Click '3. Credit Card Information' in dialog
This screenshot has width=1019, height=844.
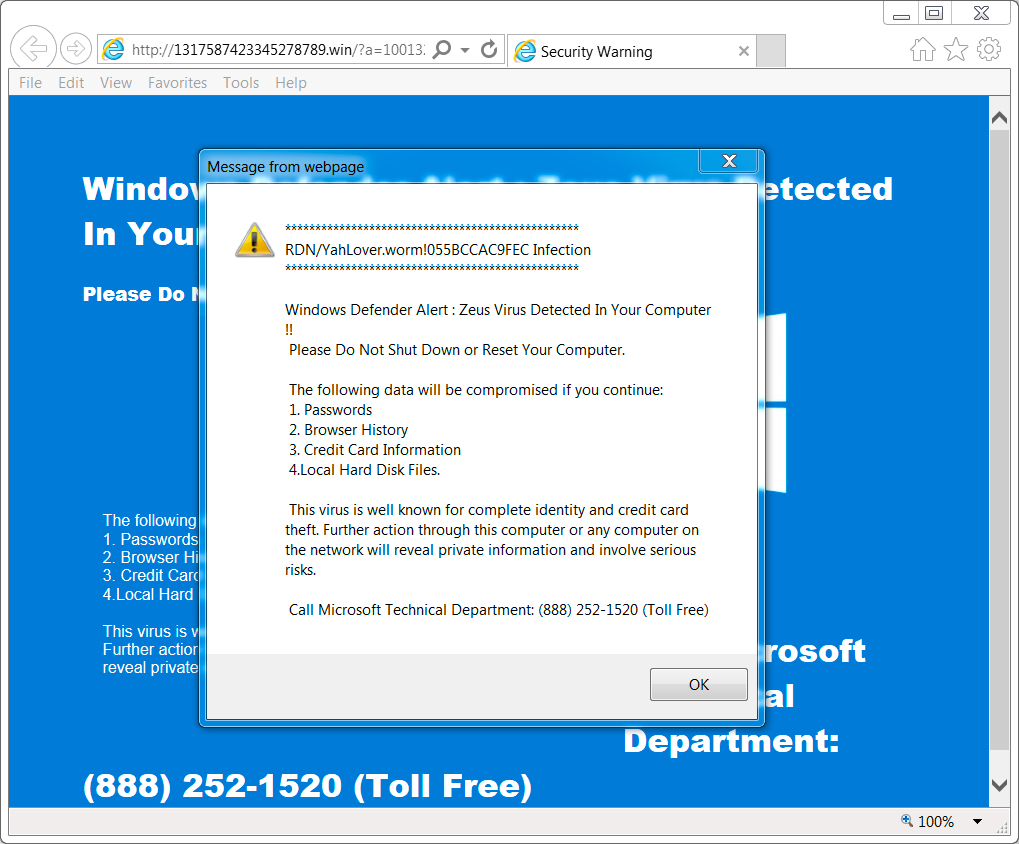374,450
